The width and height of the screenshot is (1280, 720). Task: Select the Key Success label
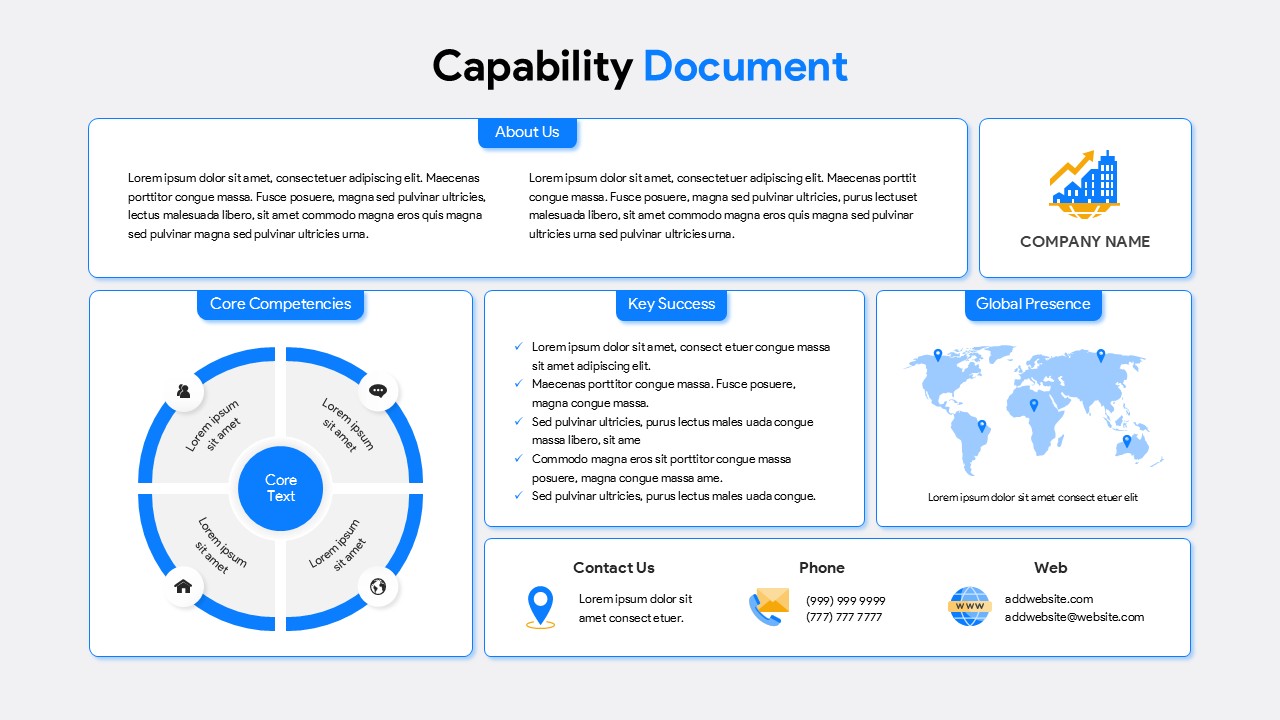(x=672, y=304)
